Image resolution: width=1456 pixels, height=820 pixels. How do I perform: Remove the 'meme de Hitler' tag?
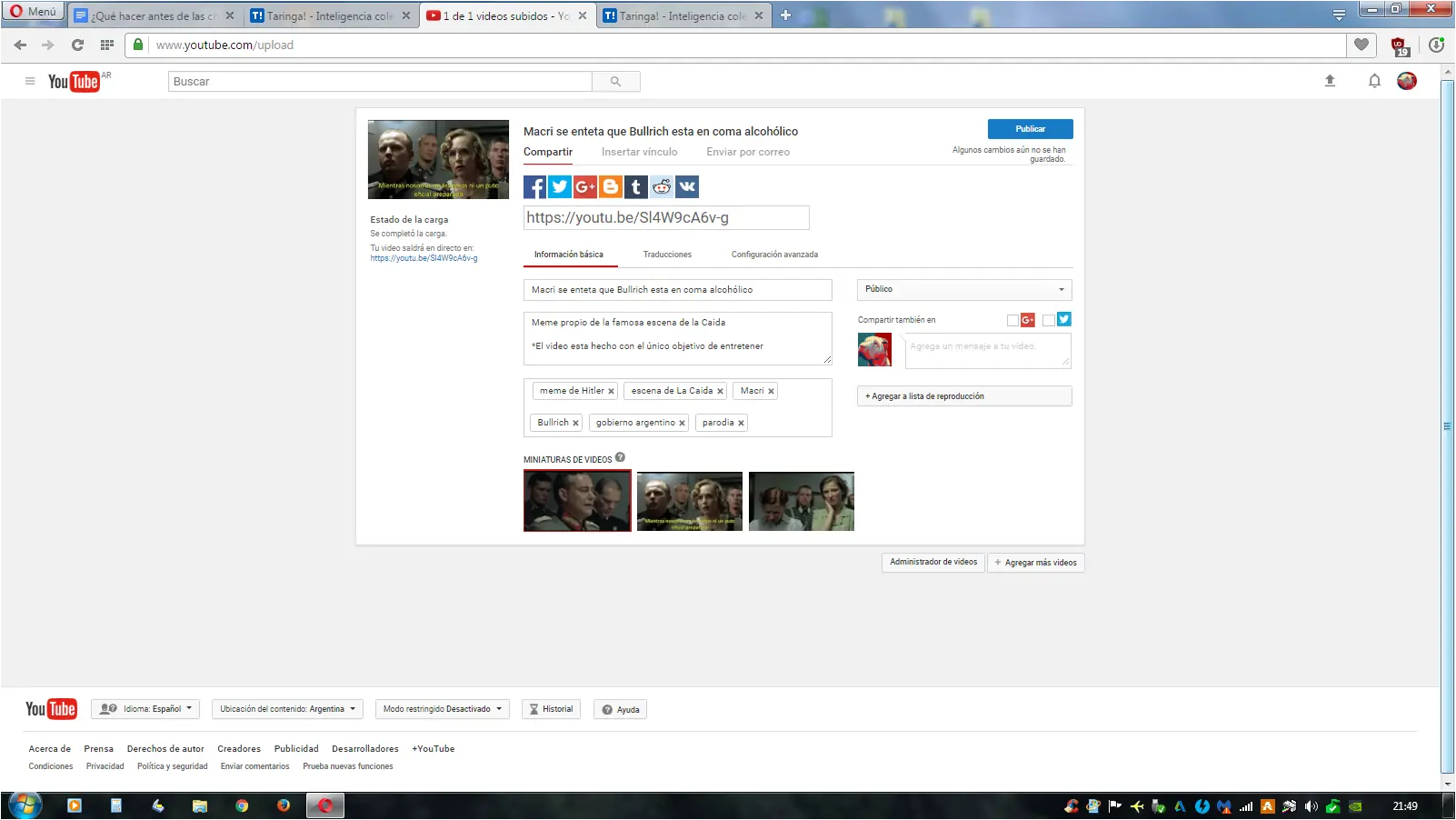point(611,392)
